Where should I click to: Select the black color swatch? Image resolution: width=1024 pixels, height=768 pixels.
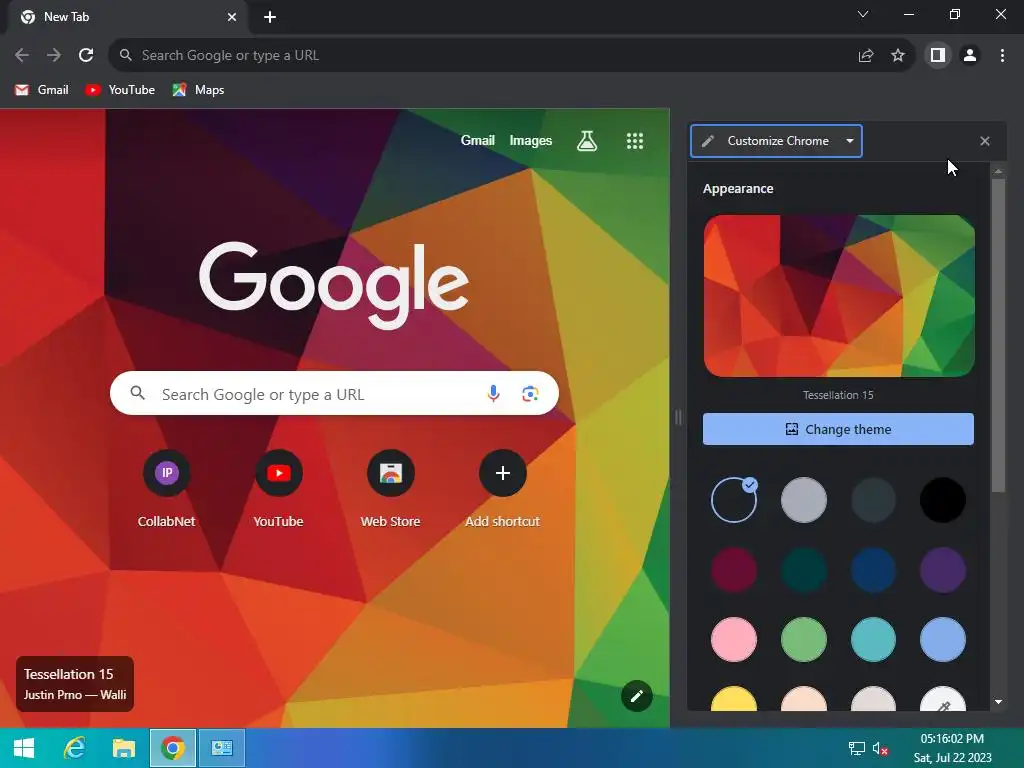coord(942,500)
